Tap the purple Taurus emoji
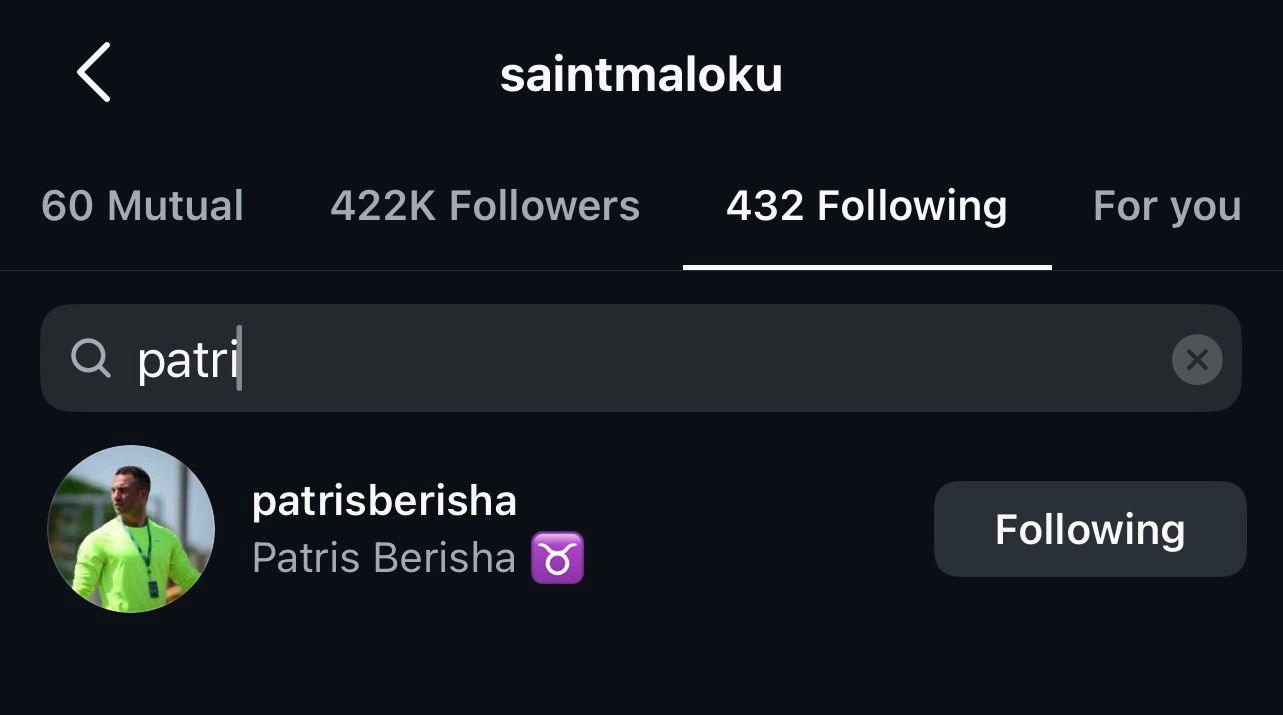1283x715 pixels. tap(557, 558)
